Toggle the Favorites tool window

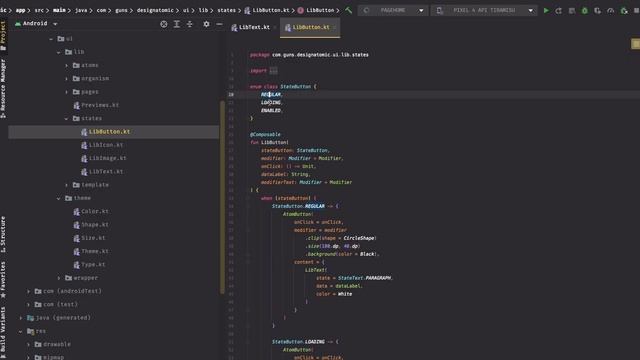(3, 279)
